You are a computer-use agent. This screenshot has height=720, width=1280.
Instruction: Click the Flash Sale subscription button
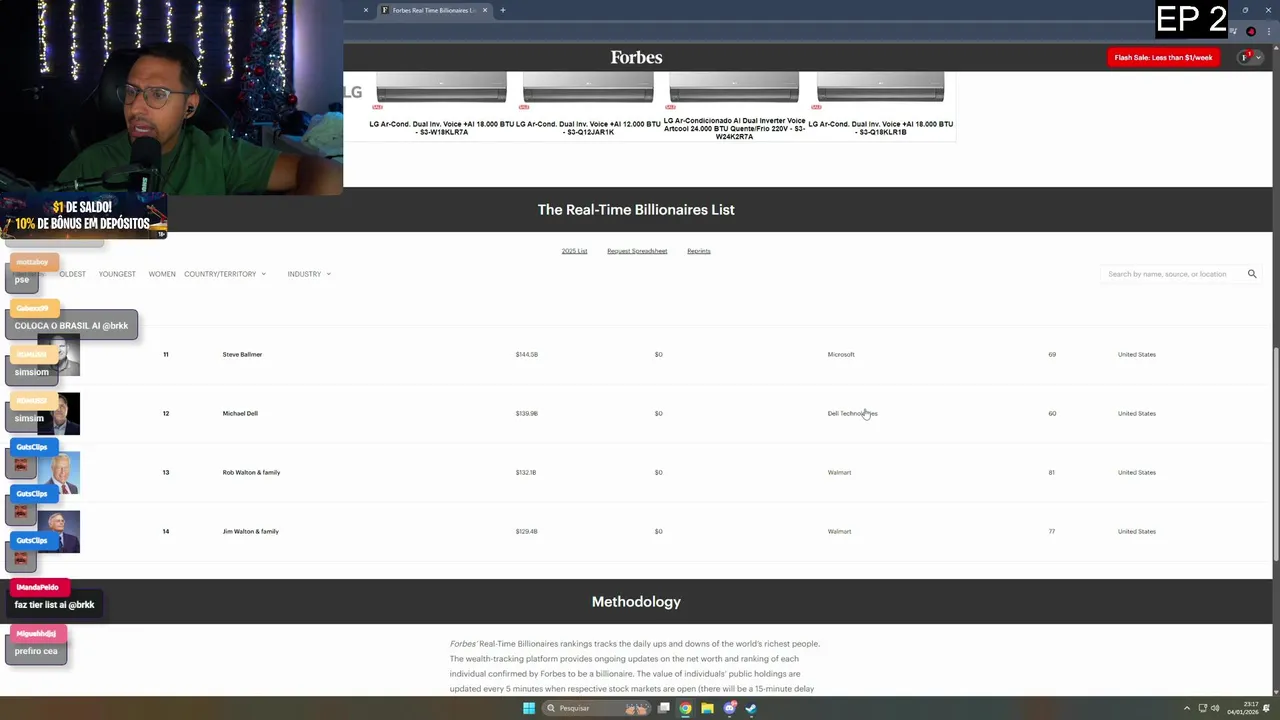pyautogui.click(x=1163, y=57)
